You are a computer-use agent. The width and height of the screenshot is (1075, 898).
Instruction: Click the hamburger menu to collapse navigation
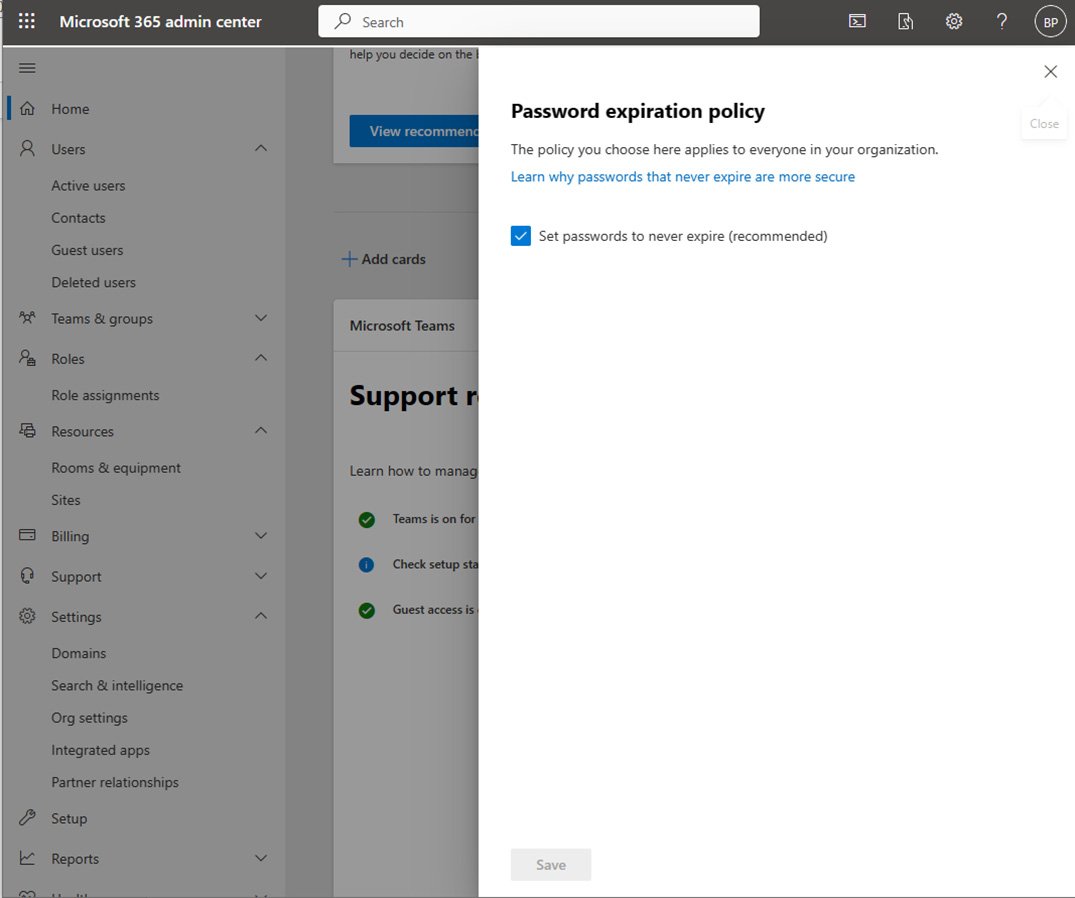point(27,68)
